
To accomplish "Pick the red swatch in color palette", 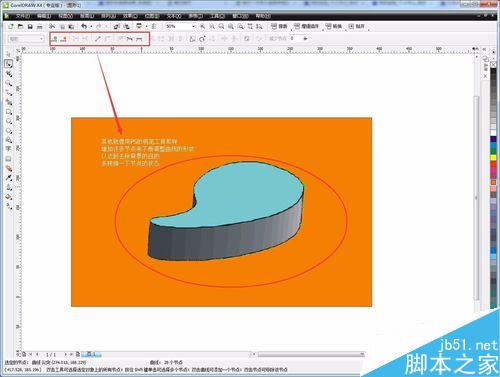I will 494,164.
